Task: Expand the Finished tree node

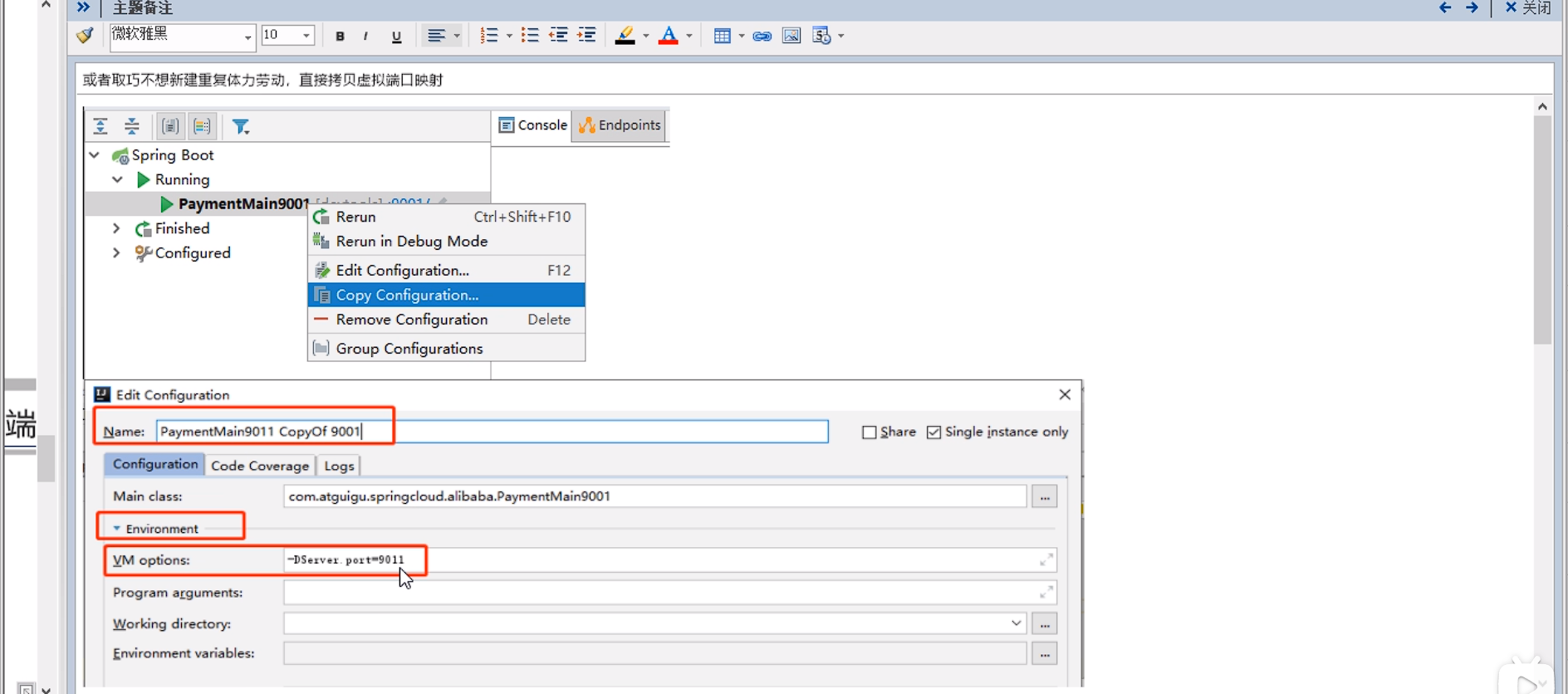Action: [x=116, y=228]
